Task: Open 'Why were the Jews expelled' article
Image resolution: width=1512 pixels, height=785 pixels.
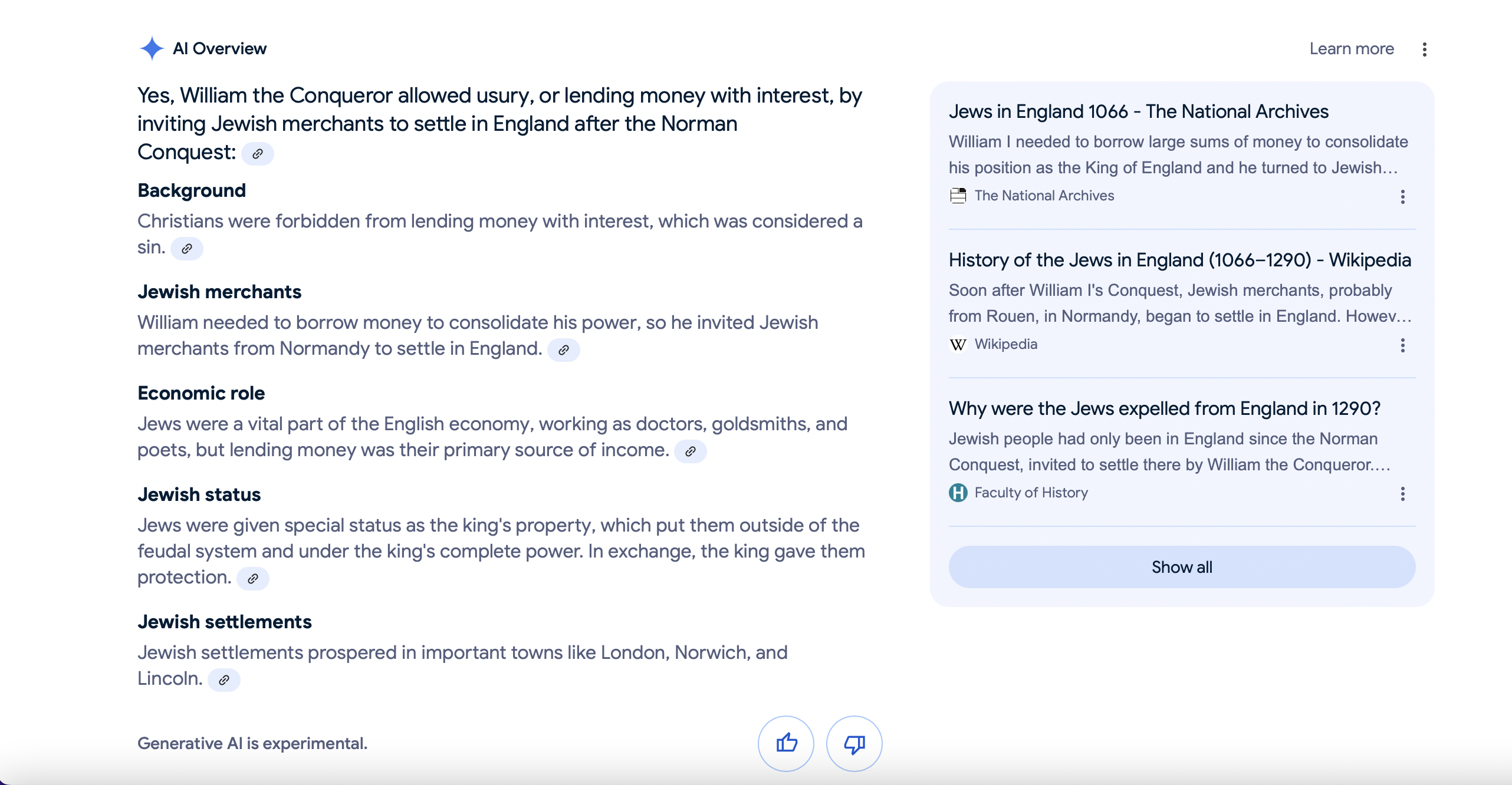Action: pyautogui.click(x=1164, y=408)
